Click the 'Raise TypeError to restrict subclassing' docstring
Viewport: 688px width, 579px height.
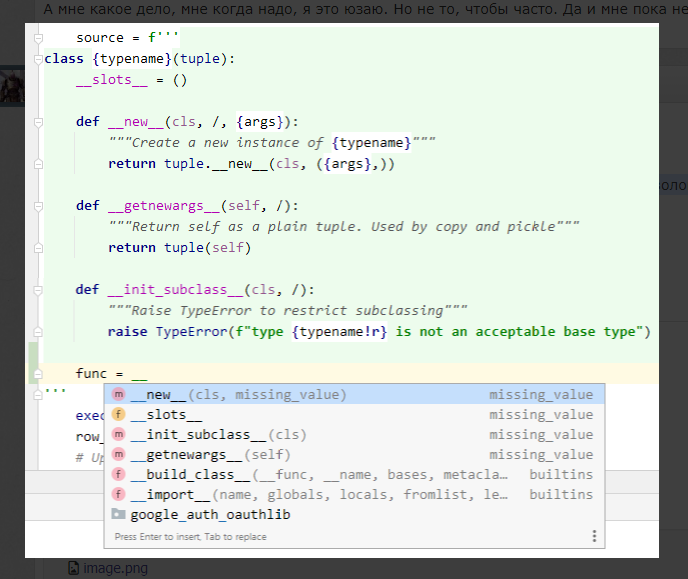(288, 311)
